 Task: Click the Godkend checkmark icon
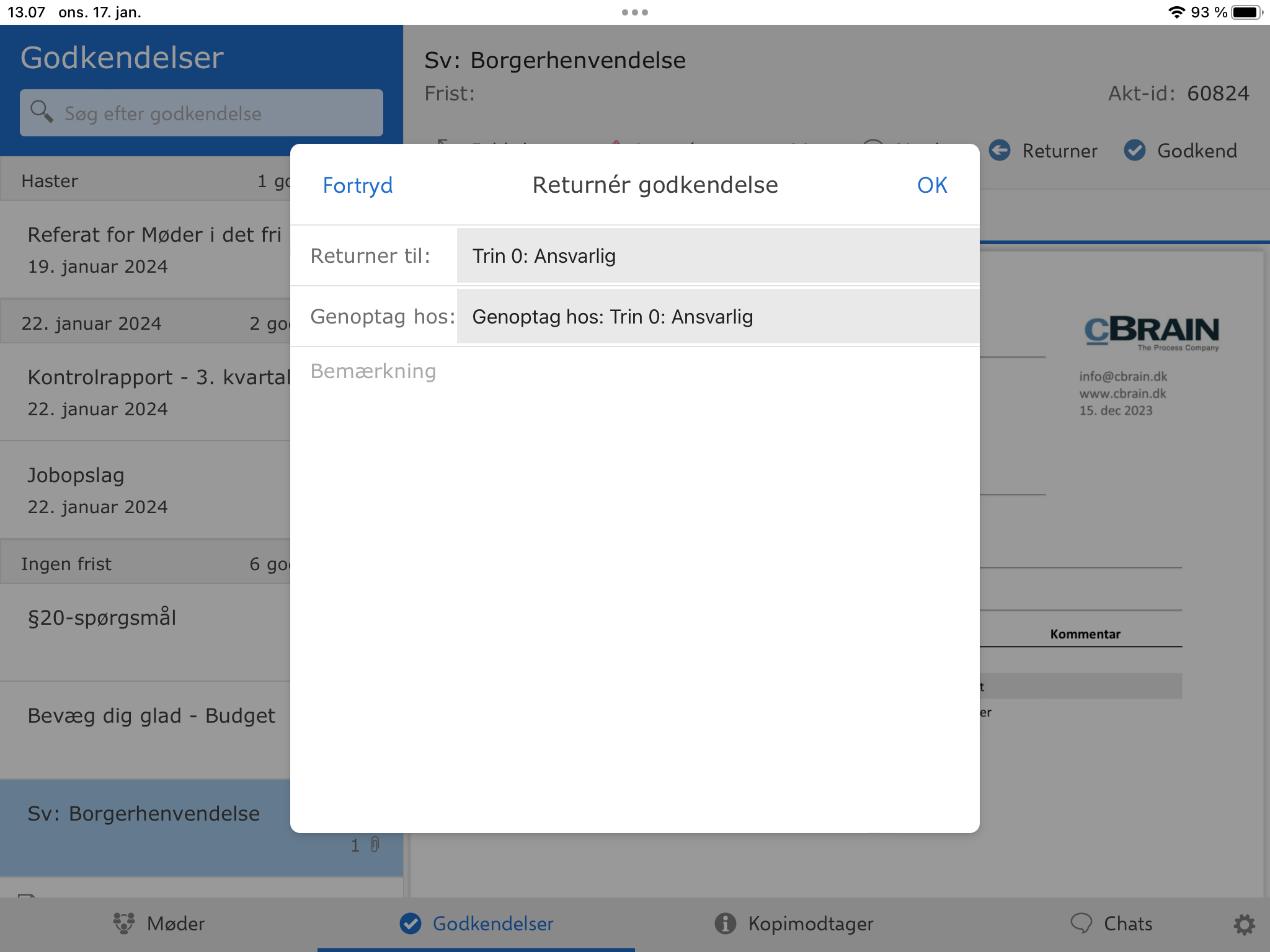(1135, 151)
